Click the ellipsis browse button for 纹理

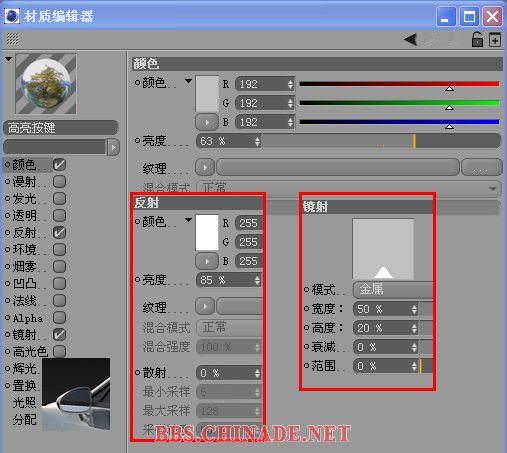tap(482, 167)
